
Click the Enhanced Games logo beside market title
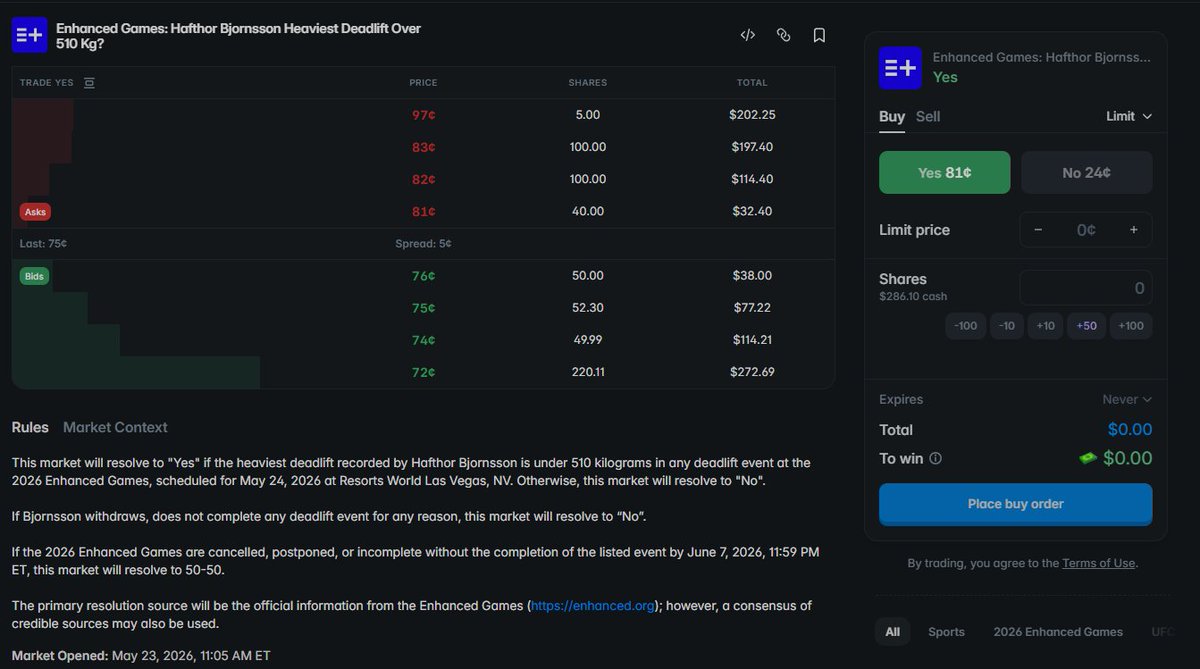[29, 35]
